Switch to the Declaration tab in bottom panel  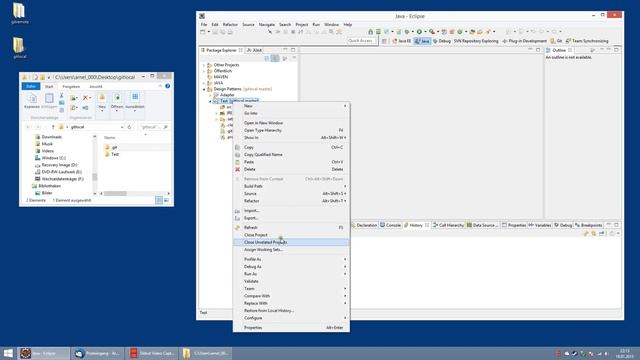(x=364, y=225)
